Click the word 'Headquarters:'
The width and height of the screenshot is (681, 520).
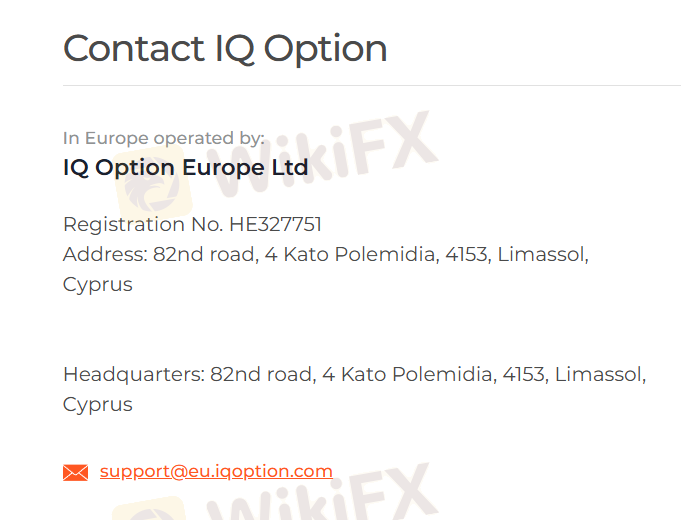click(x=134, y=374)
